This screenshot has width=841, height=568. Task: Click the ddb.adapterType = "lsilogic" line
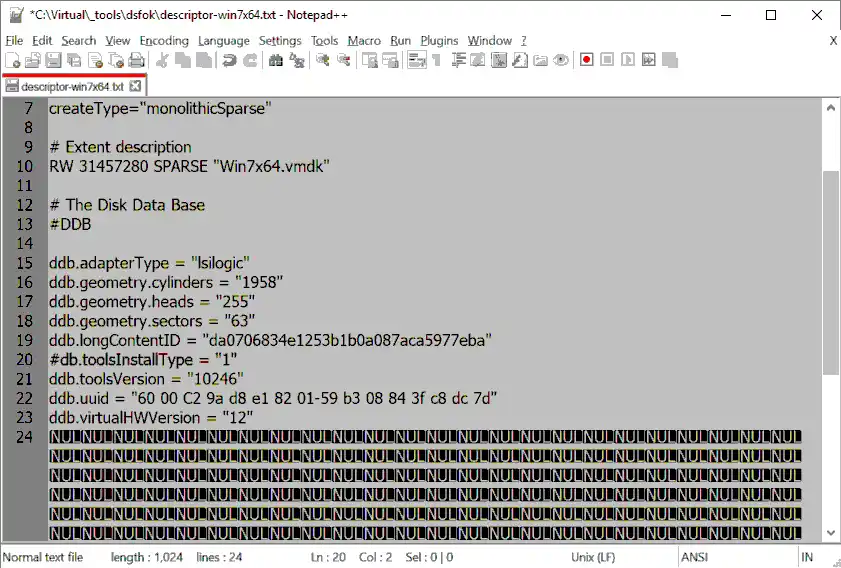click(x=150, y=263)
